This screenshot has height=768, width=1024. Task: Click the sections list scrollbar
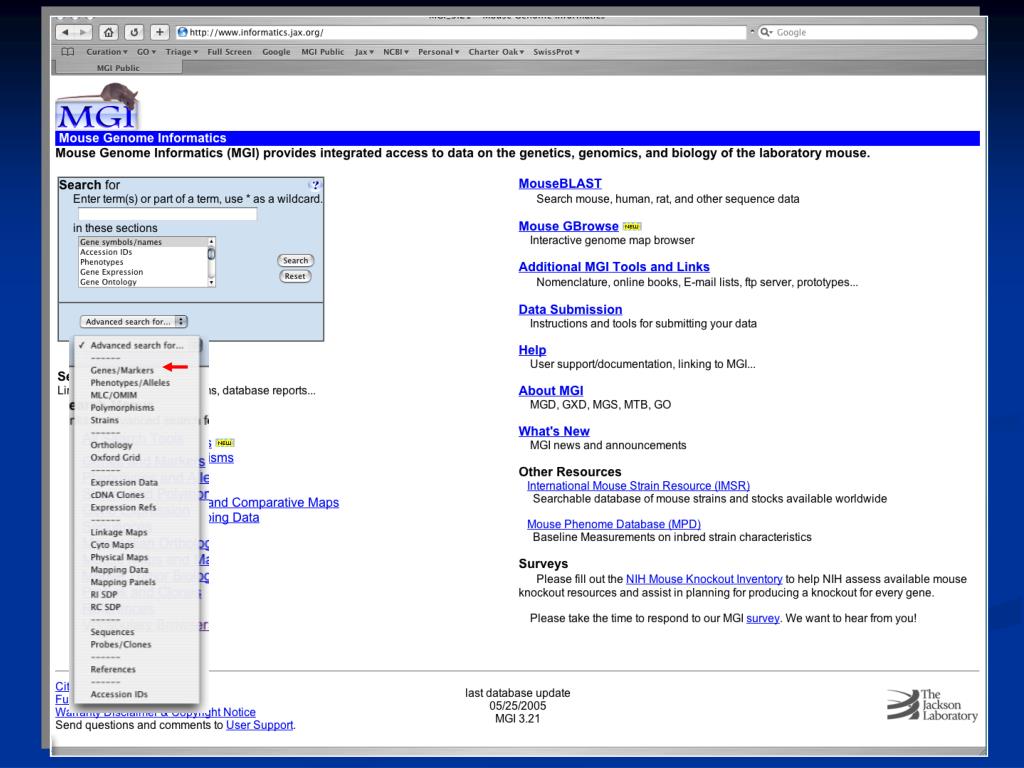211,262
